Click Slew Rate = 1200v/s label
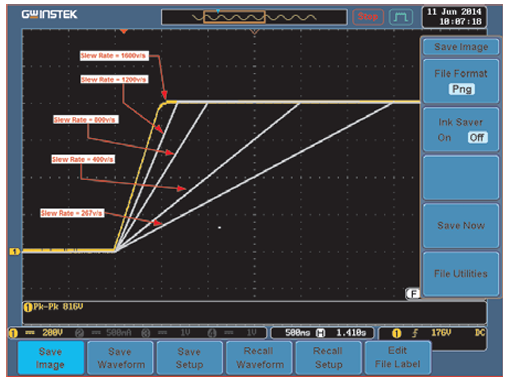The image size is (508, 384). click(114, 79)
